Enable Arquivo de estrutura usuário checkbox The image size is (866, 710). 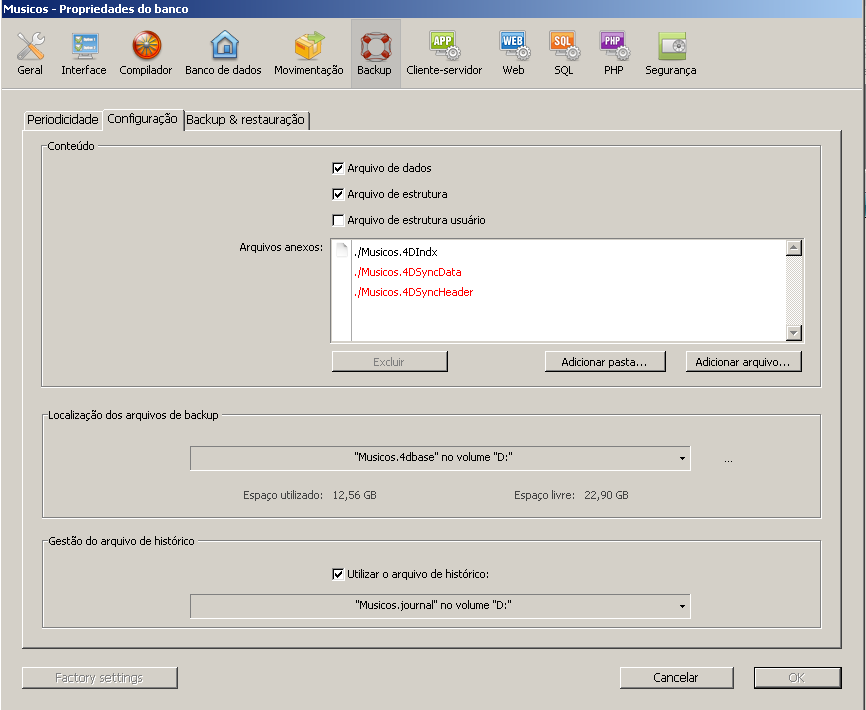click(x=338, y=220)
